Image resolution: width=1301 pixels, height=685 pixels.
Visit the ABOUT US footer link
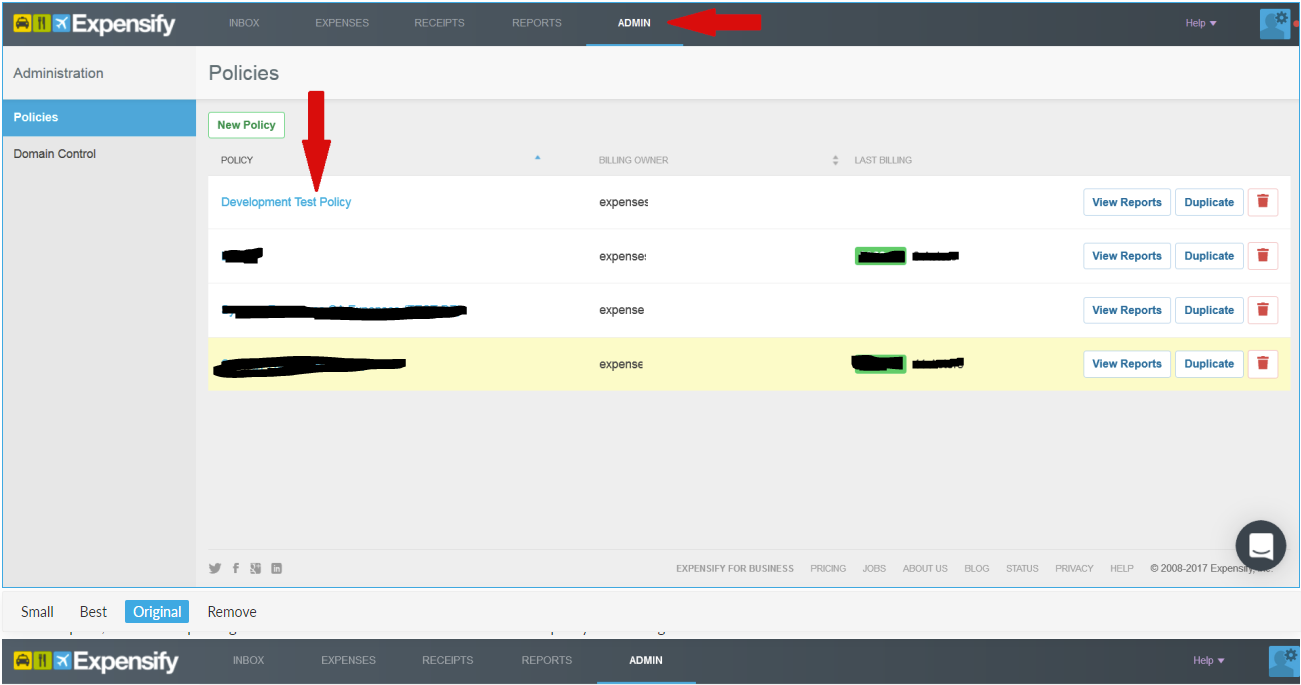click(x=925, y=568)
